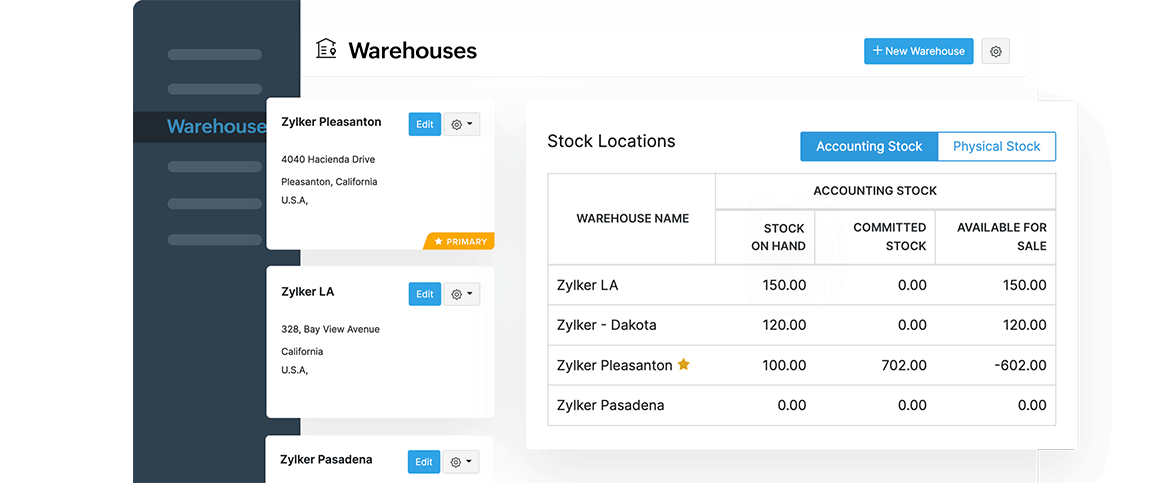
Task: Click the Warehouse Name column header
Action: pos(632,218)
